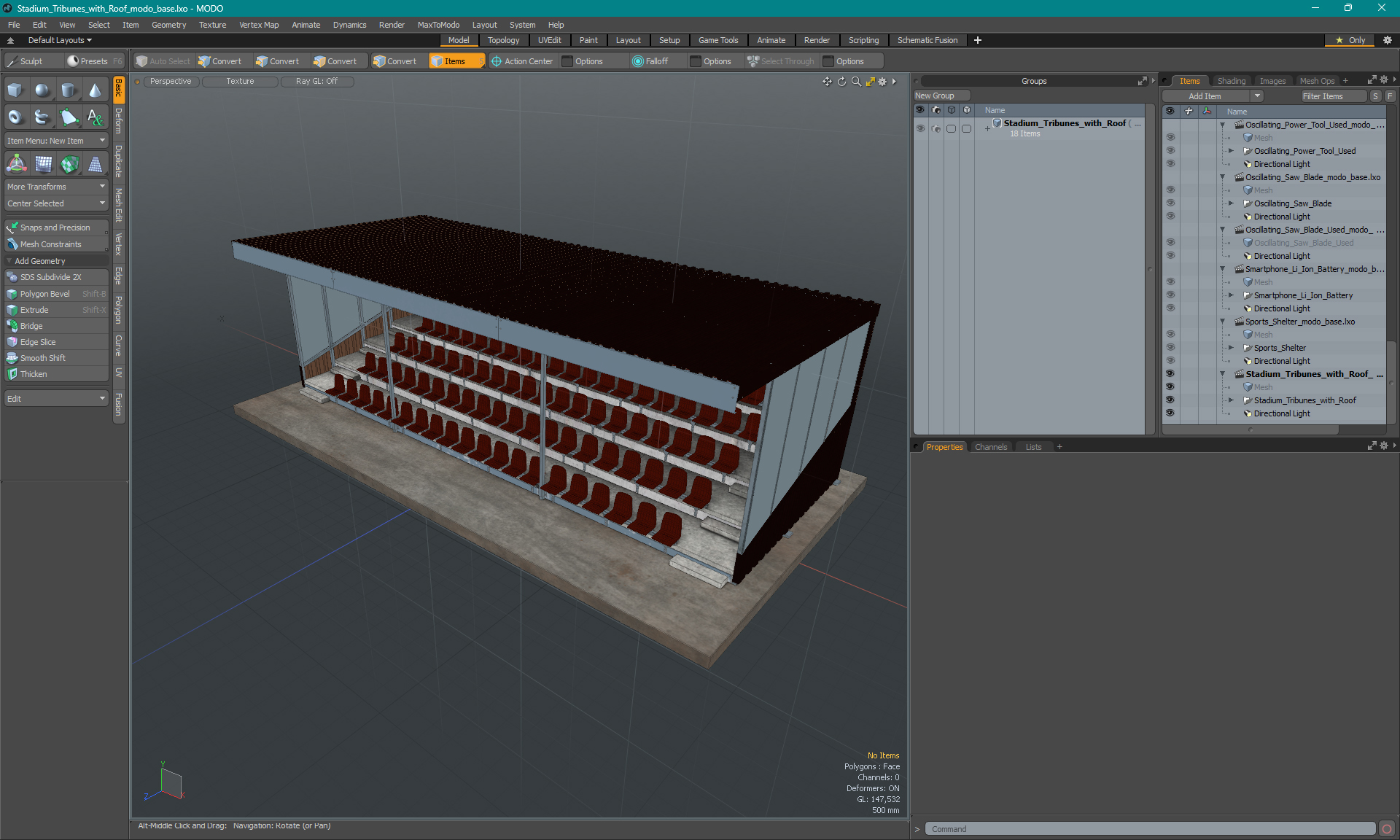This screenshot has height=840, width=1400.
Task: Open the Edit dropdown
Action: click(x=56, y=399)
